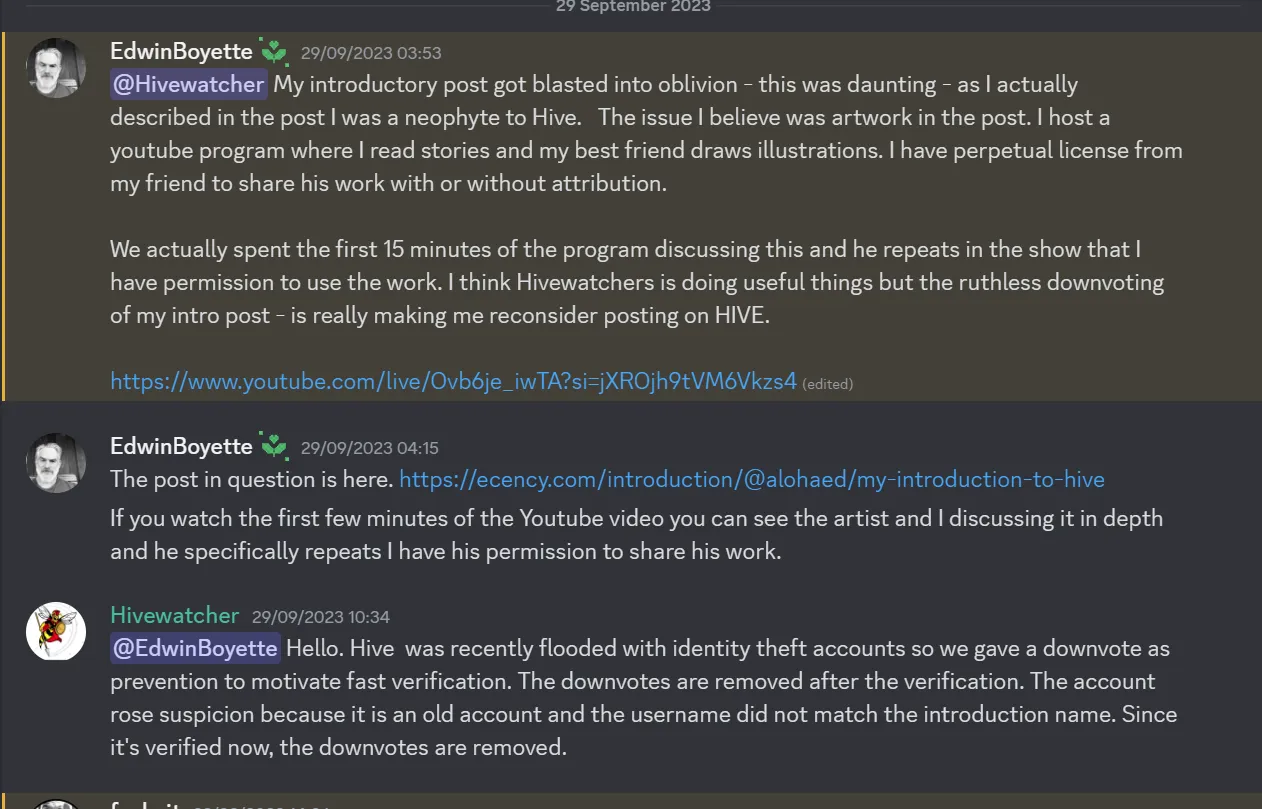Viewport: 1262px width, 809px height.
Task: Open the YouTube live video link
Action: point(453,381)
